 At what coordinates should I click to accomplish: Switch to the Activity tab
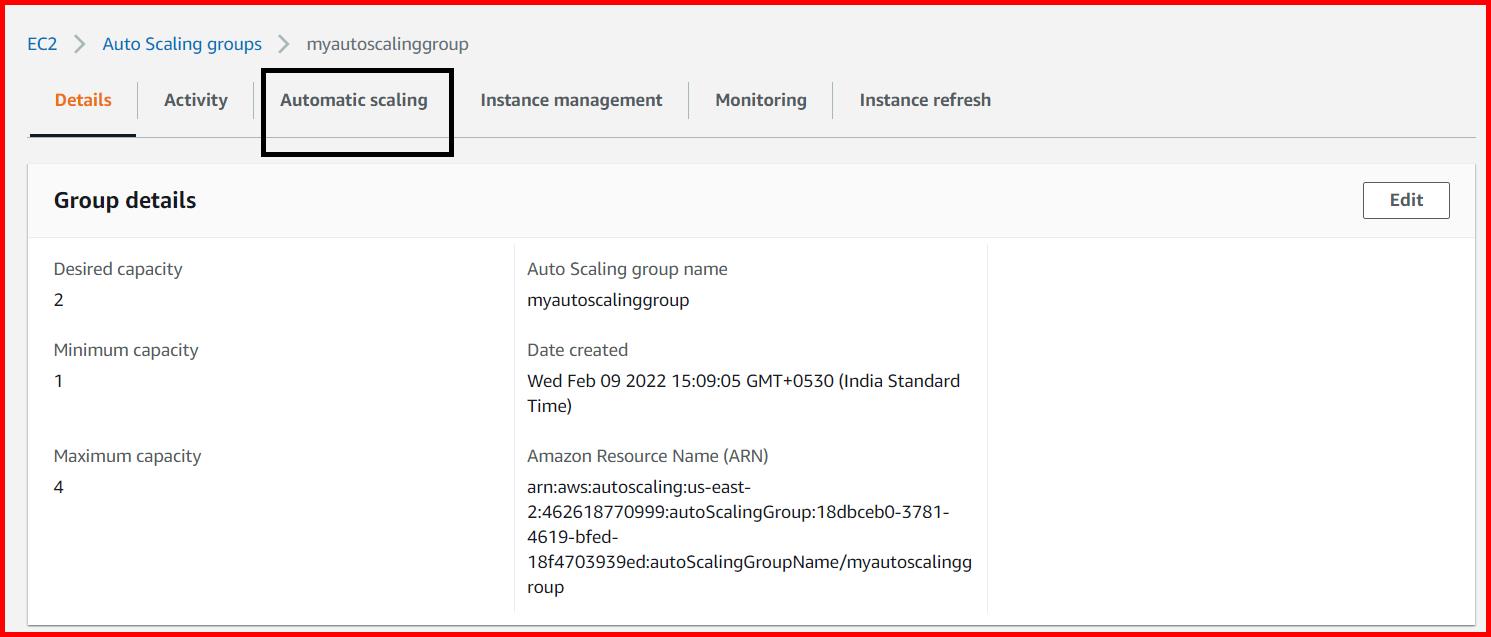coord(195,100)
